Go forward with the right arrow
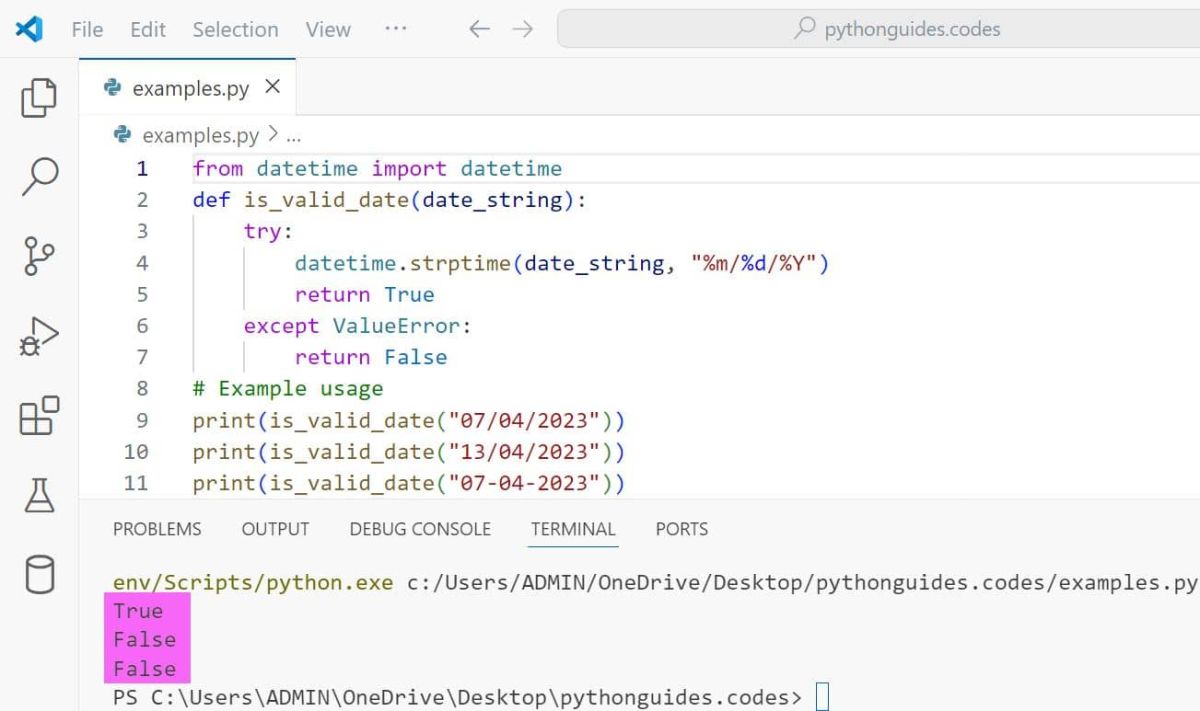This screenshot has height=711, width=1200. 523,29
